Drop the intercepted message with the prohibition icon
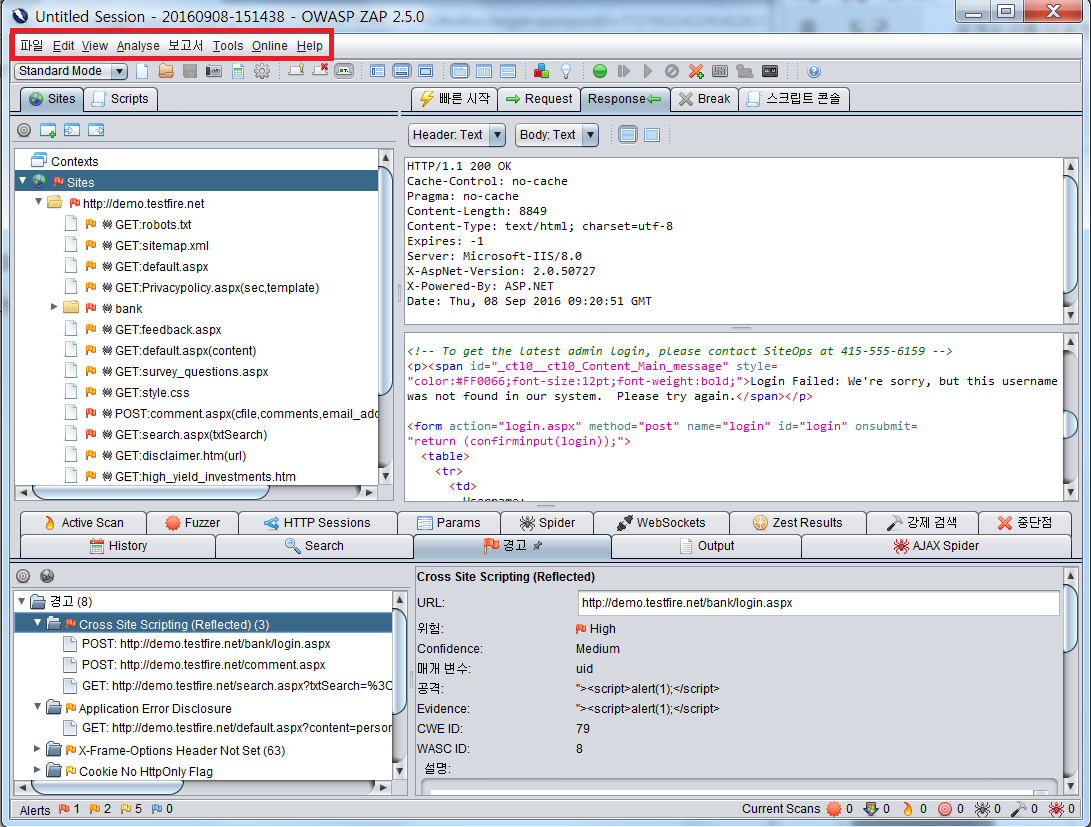This screenshot has height=827, width=1091. 670,71
